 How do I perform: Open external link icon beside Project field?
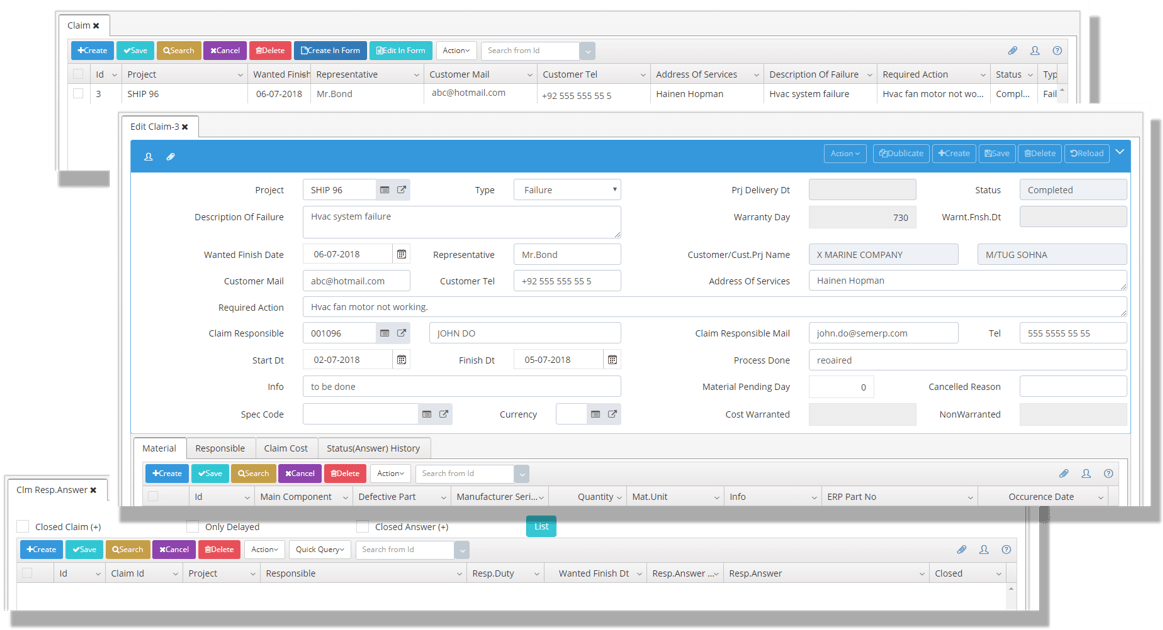(x=402, y=190)
